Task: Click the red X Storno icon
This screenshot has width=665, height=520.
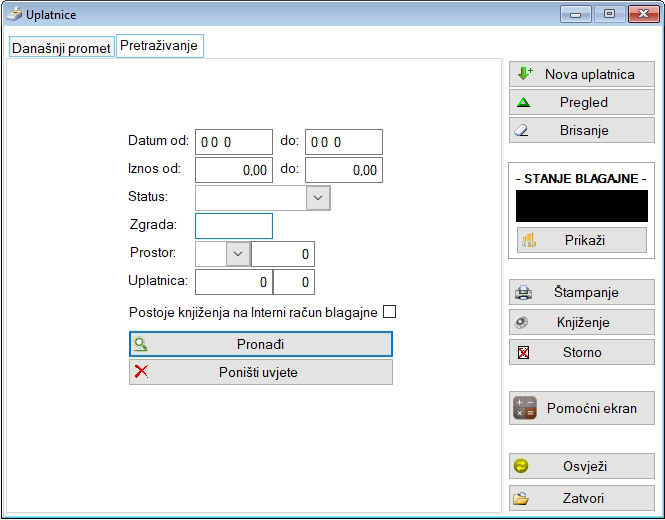Action: coord(523,352)
